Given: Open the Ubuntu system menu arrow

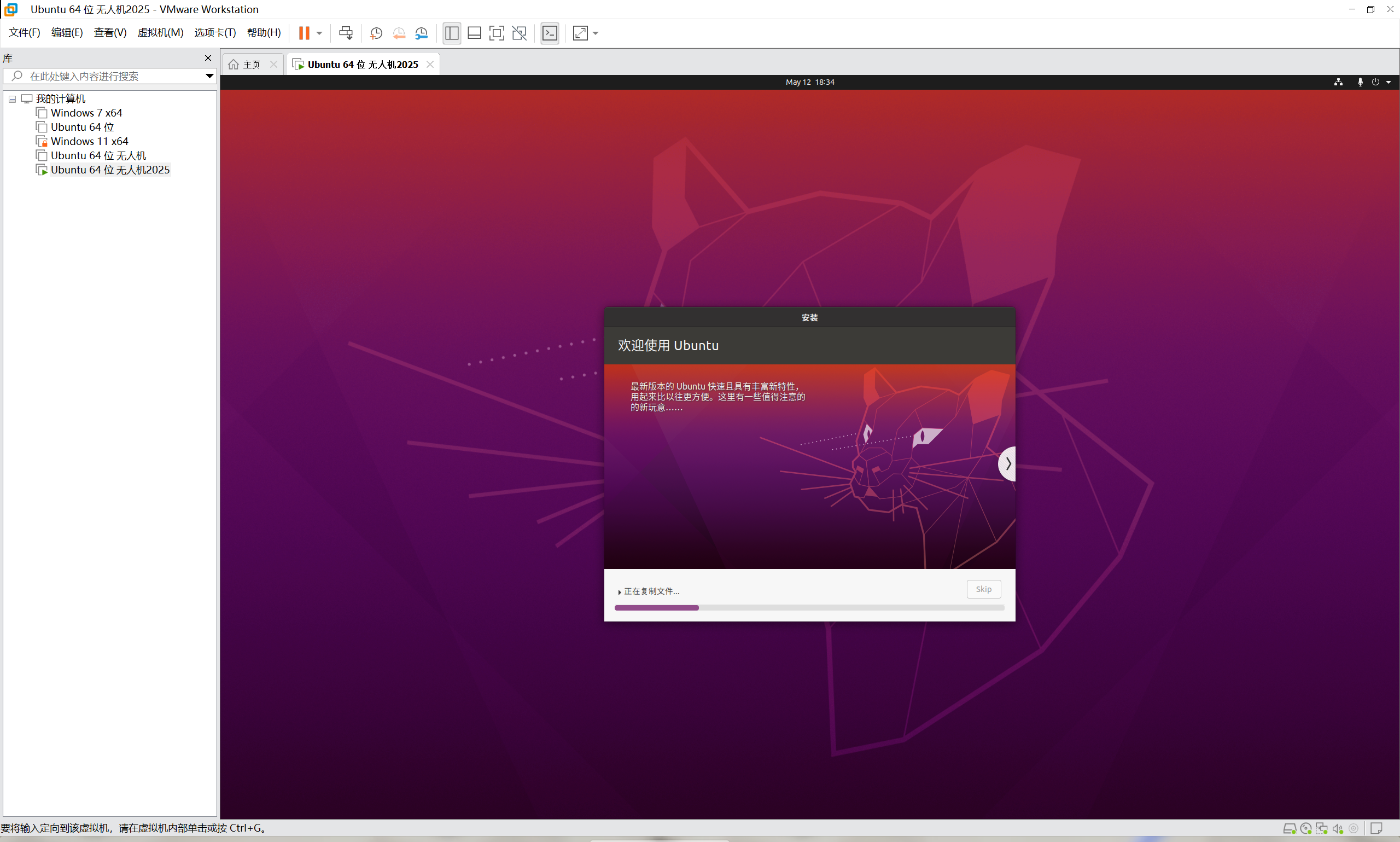Looking at the screenshot, I should tap(1388, 82).
